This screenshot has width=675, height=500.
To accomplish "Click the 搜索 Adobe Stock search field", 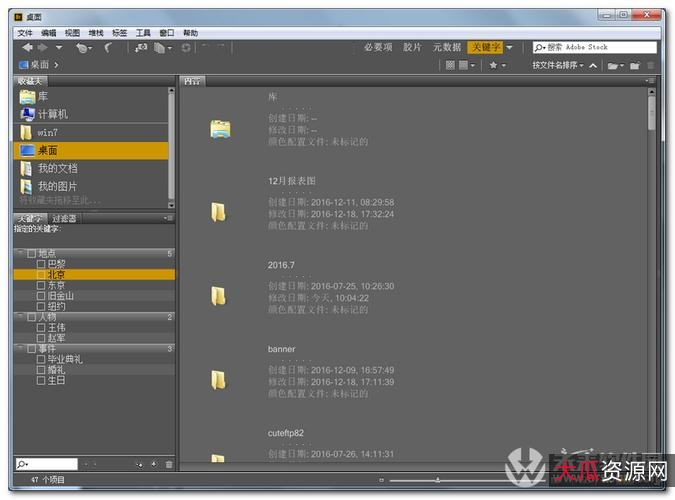I will pyautogui.click(x=594, y=47).
